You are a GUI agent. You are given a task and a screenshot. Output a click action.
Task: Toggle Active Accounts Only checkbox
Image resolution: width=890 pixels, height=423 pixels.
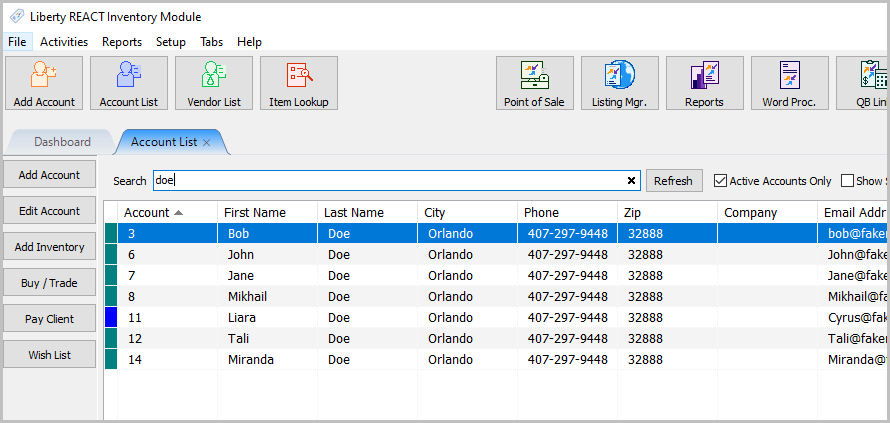coord(720,181)
